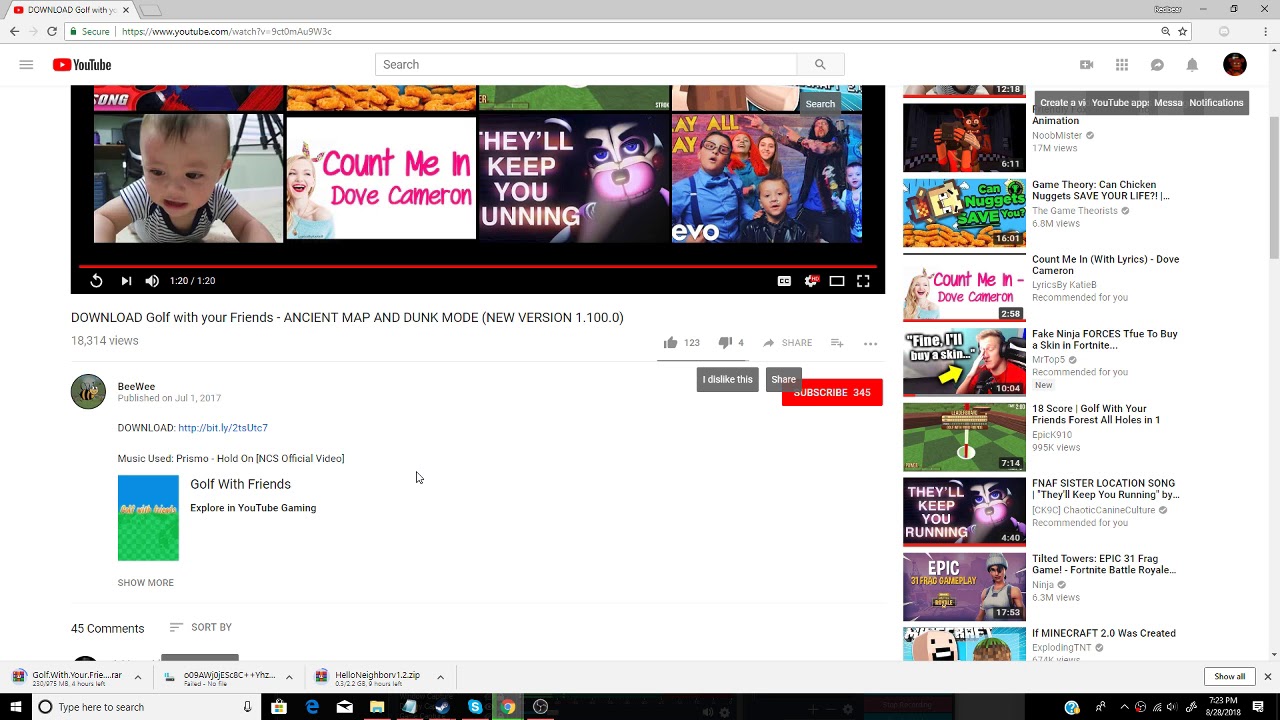This screenshot has width=1280, height=720.
Task: Open the bit.ly download link
Action: 223,428
